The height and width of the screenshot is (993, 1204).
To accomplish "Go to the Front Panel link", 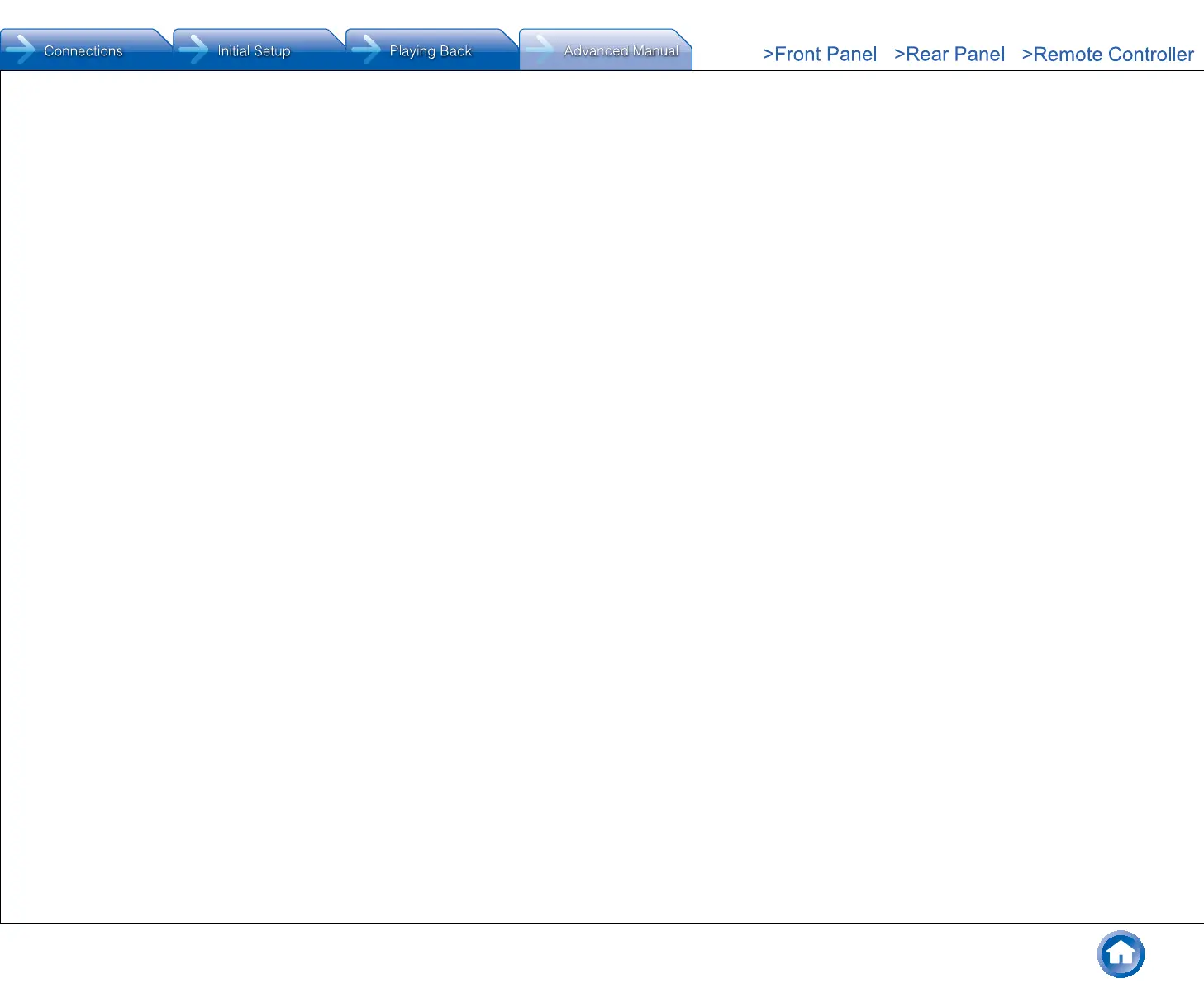I will (x=819, y=55).
